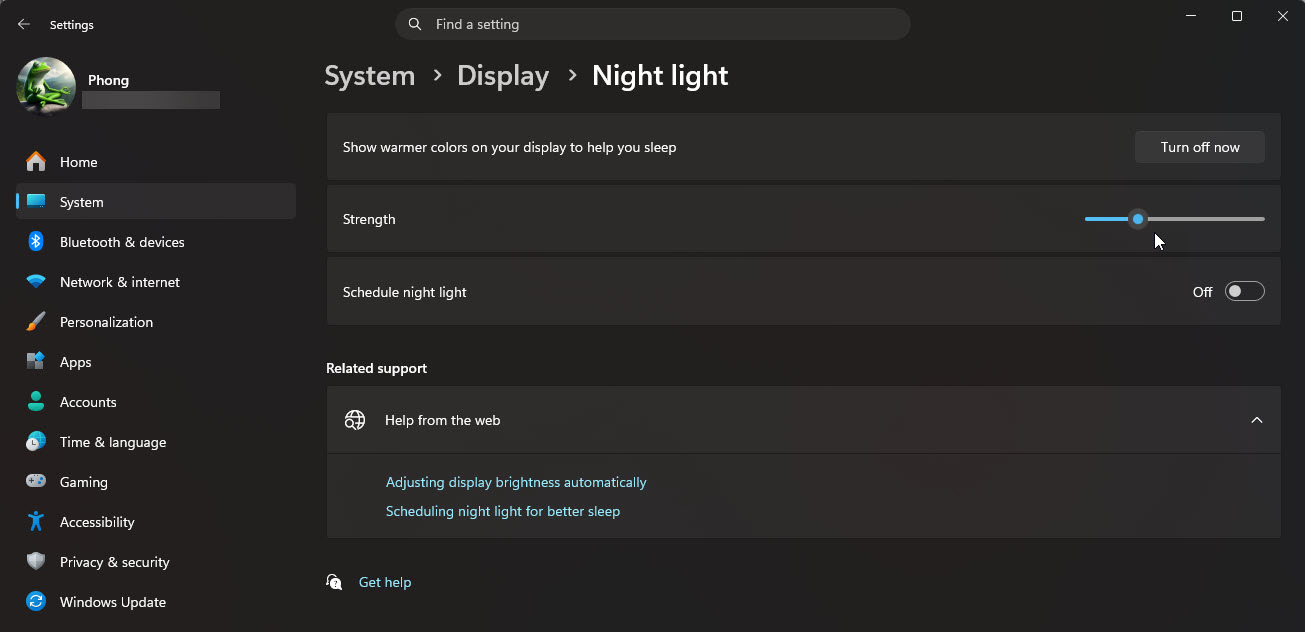Collapse the Help from the web section
Viewport: 1305px width, 632px height.
click(1257, 420)
